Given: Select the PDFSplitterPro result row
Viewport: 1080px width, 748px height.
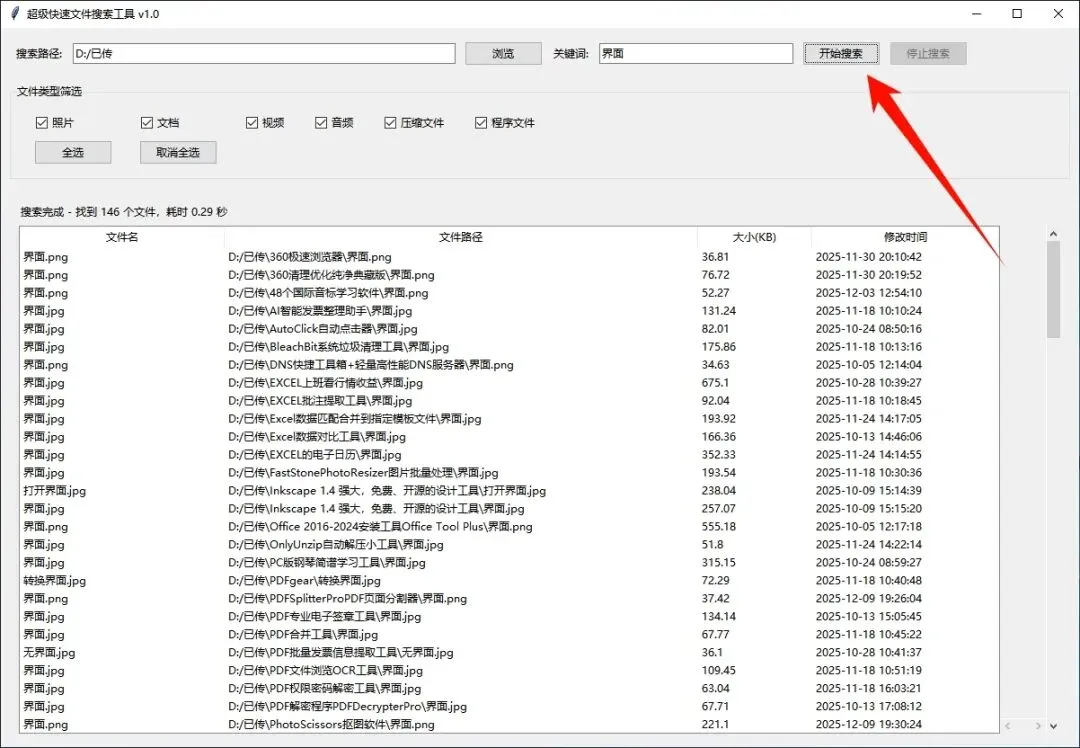Looking at the screenshot, I should coord(510,598).
